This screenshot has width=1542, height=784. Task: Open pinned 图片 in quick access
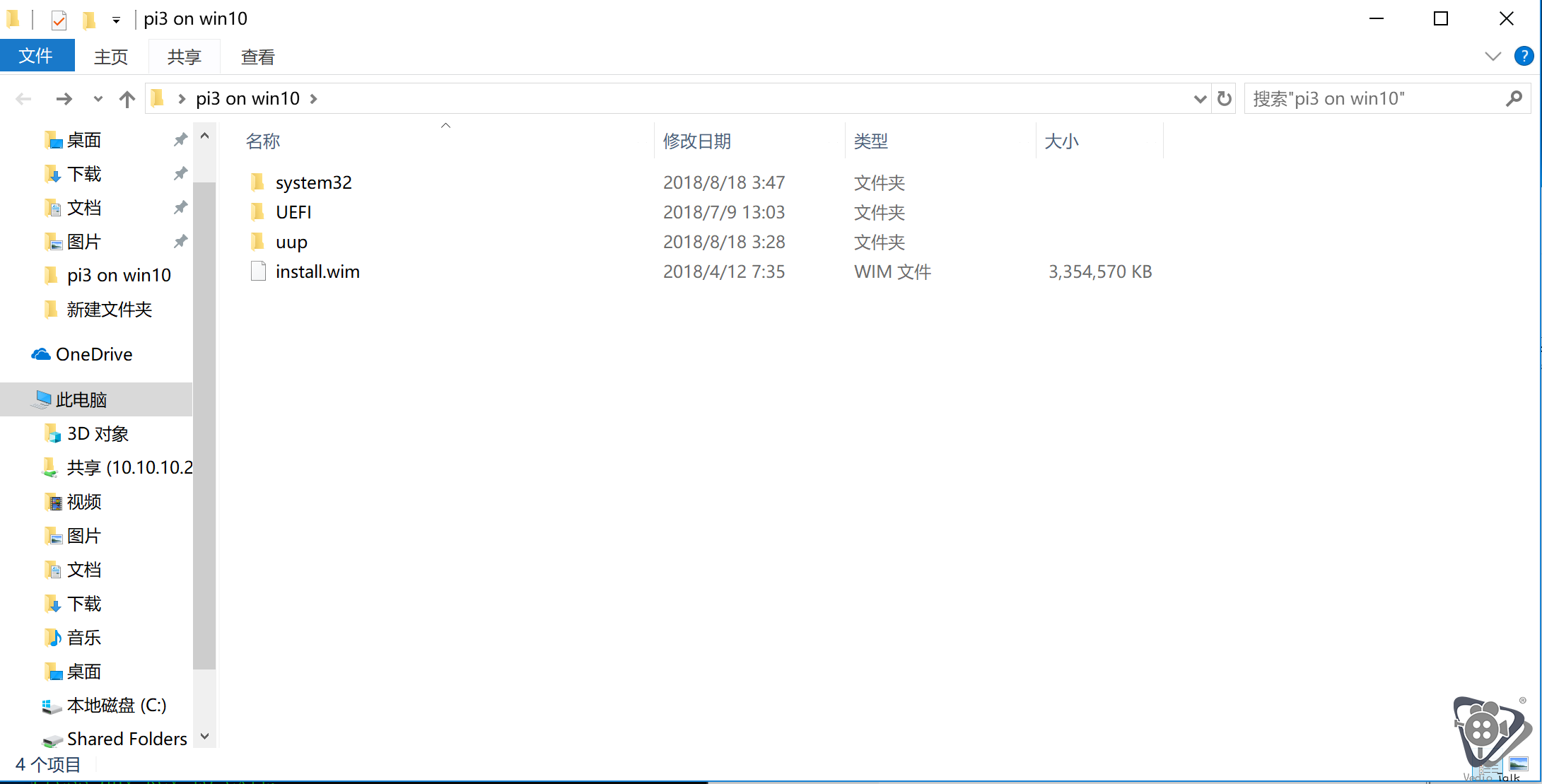[x=84, y=242]
